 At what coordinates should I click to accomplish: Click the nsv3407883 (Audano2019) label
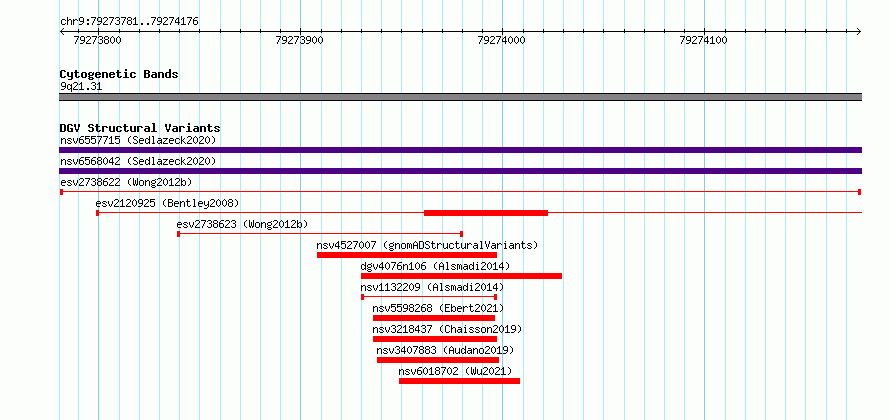(445, 350)
